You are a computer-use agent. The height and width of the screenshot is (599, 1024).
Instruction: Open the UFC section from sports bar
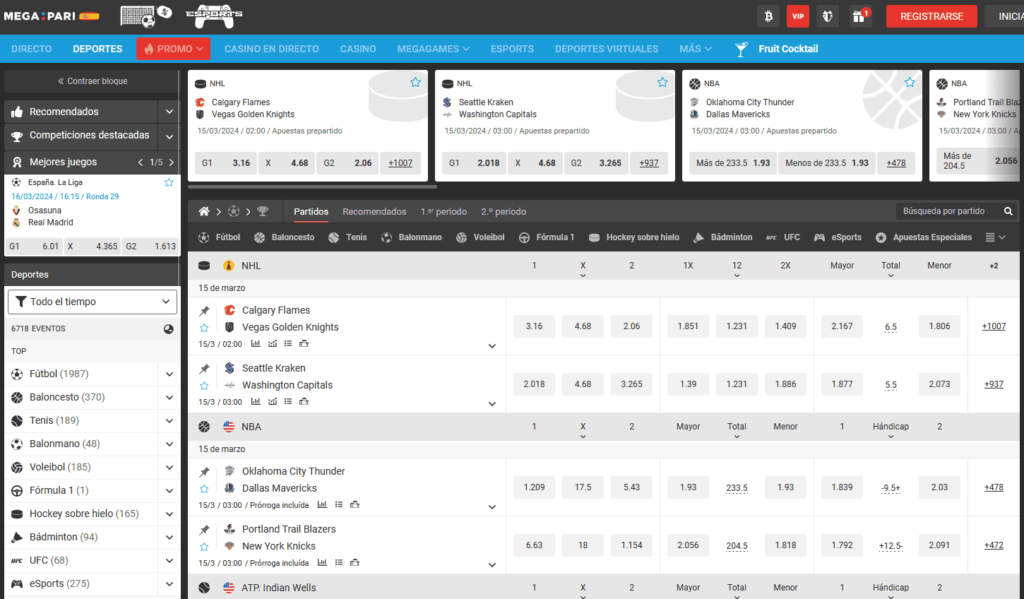(x=774, y=237)
